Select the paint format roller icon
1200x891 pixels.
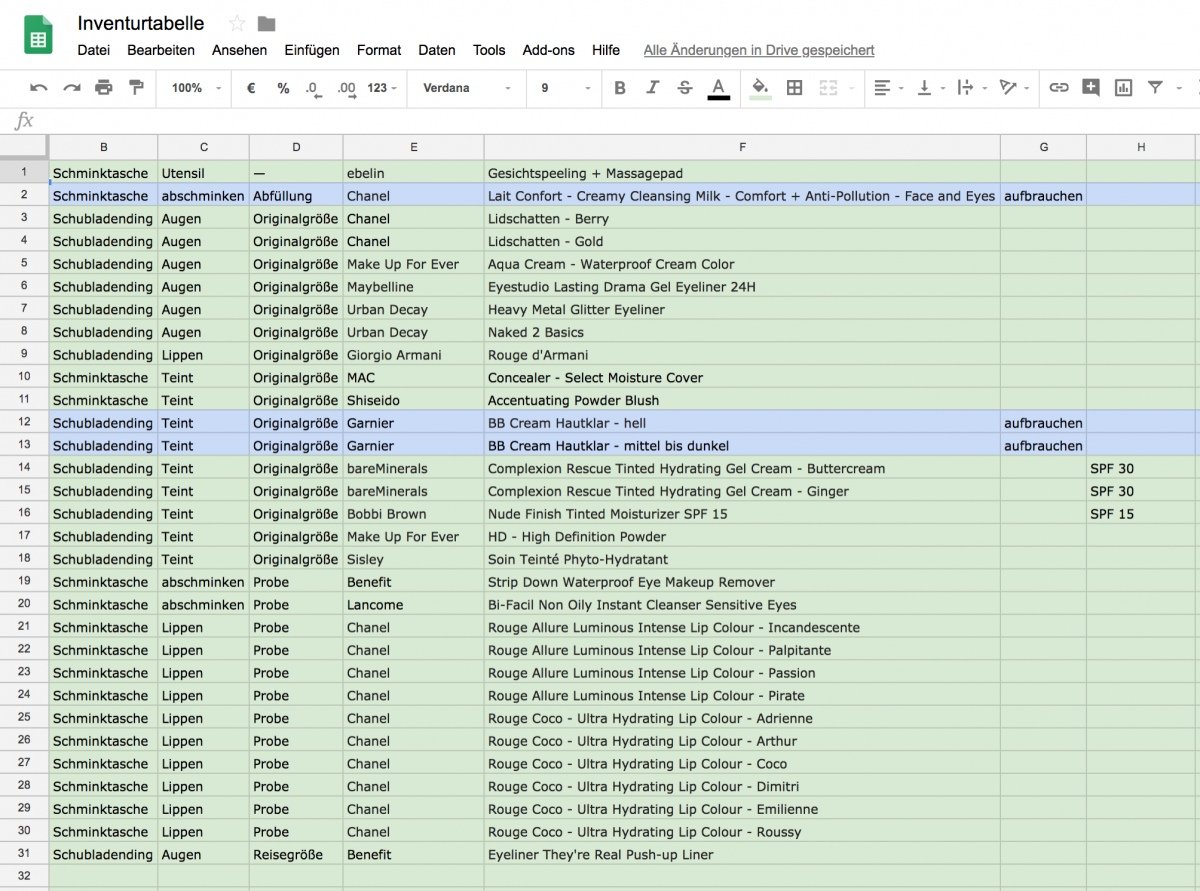click(136, 88)
